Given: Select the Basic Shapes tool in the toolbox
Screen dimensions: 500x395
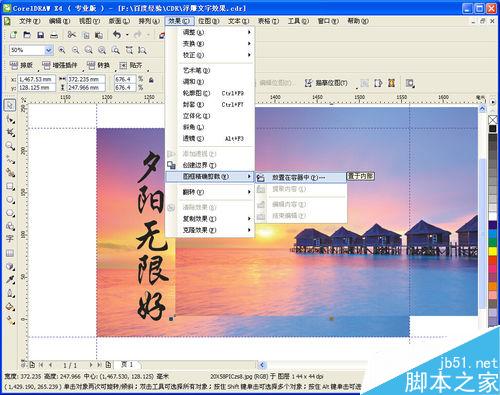Looking at the screenshot, I should click(x=10, y=226).
